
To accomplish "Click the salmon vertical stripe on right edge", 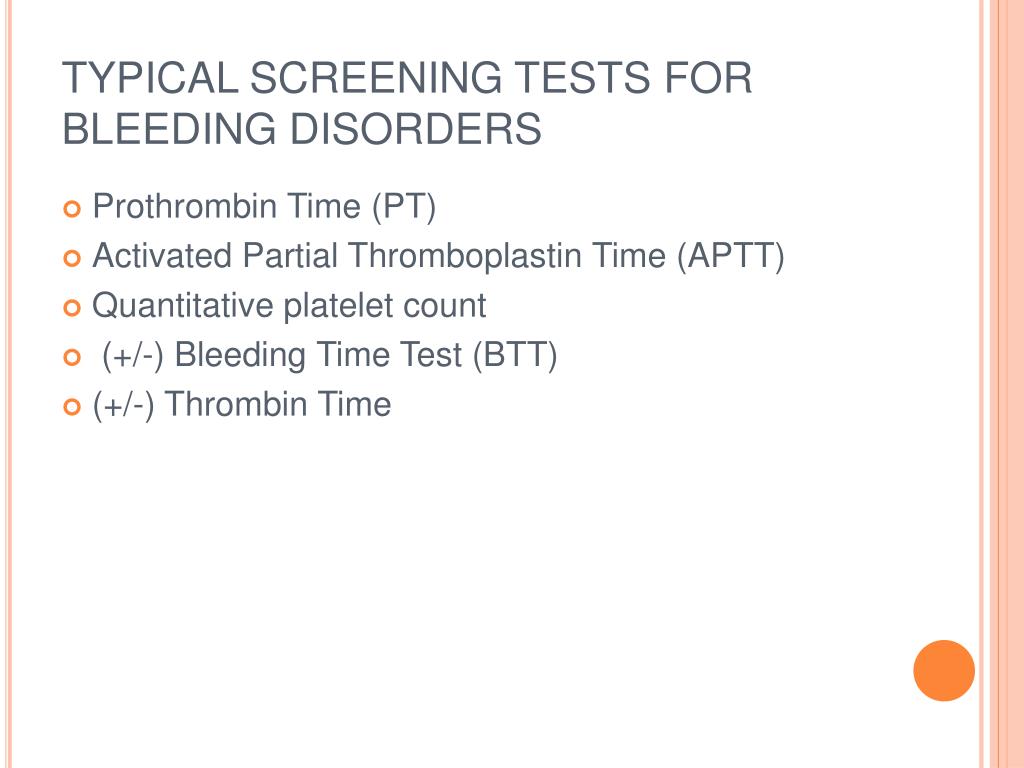I will click(x=1006, y=384).
